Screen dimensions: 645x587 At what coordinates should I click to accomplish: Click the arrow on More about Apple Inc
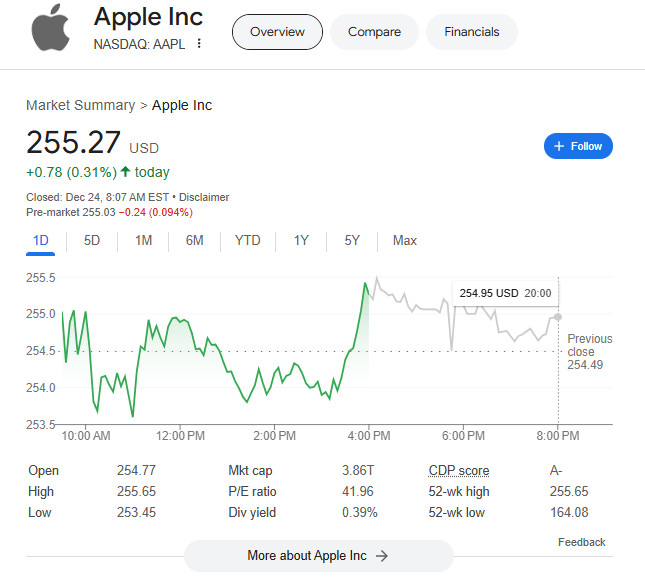382,556
